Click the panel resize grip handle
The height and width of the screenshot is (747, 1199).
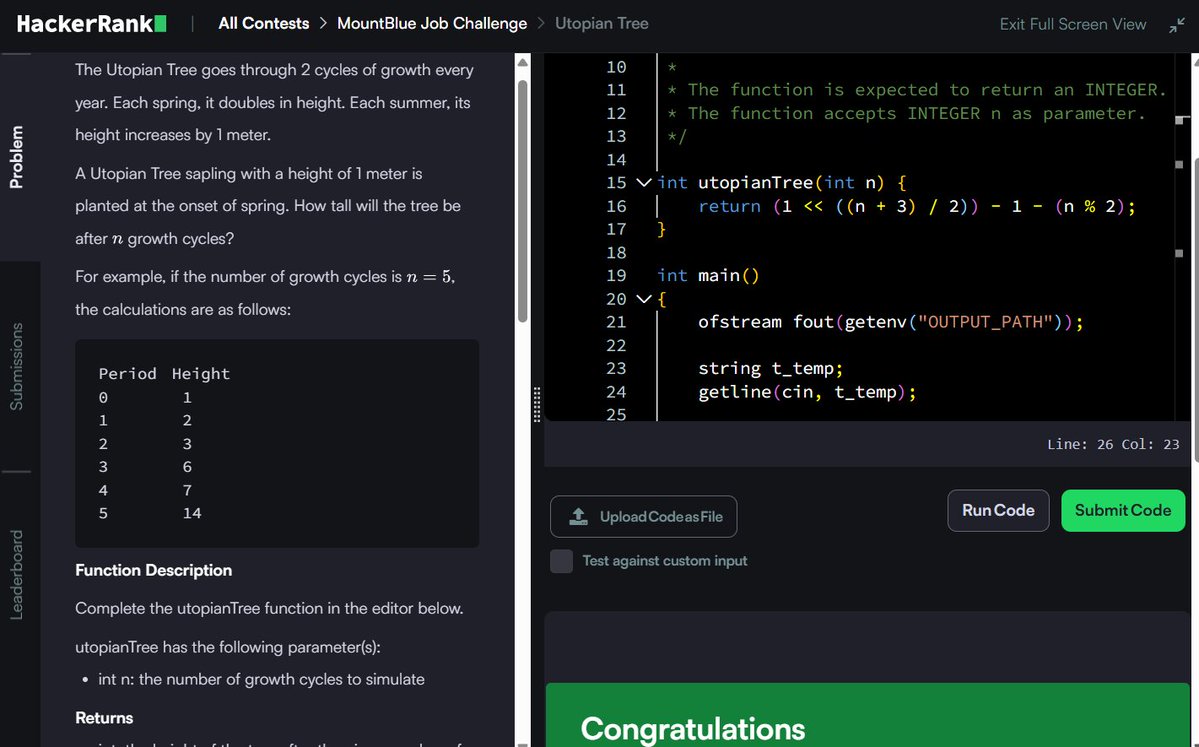[x=537, y=404]
